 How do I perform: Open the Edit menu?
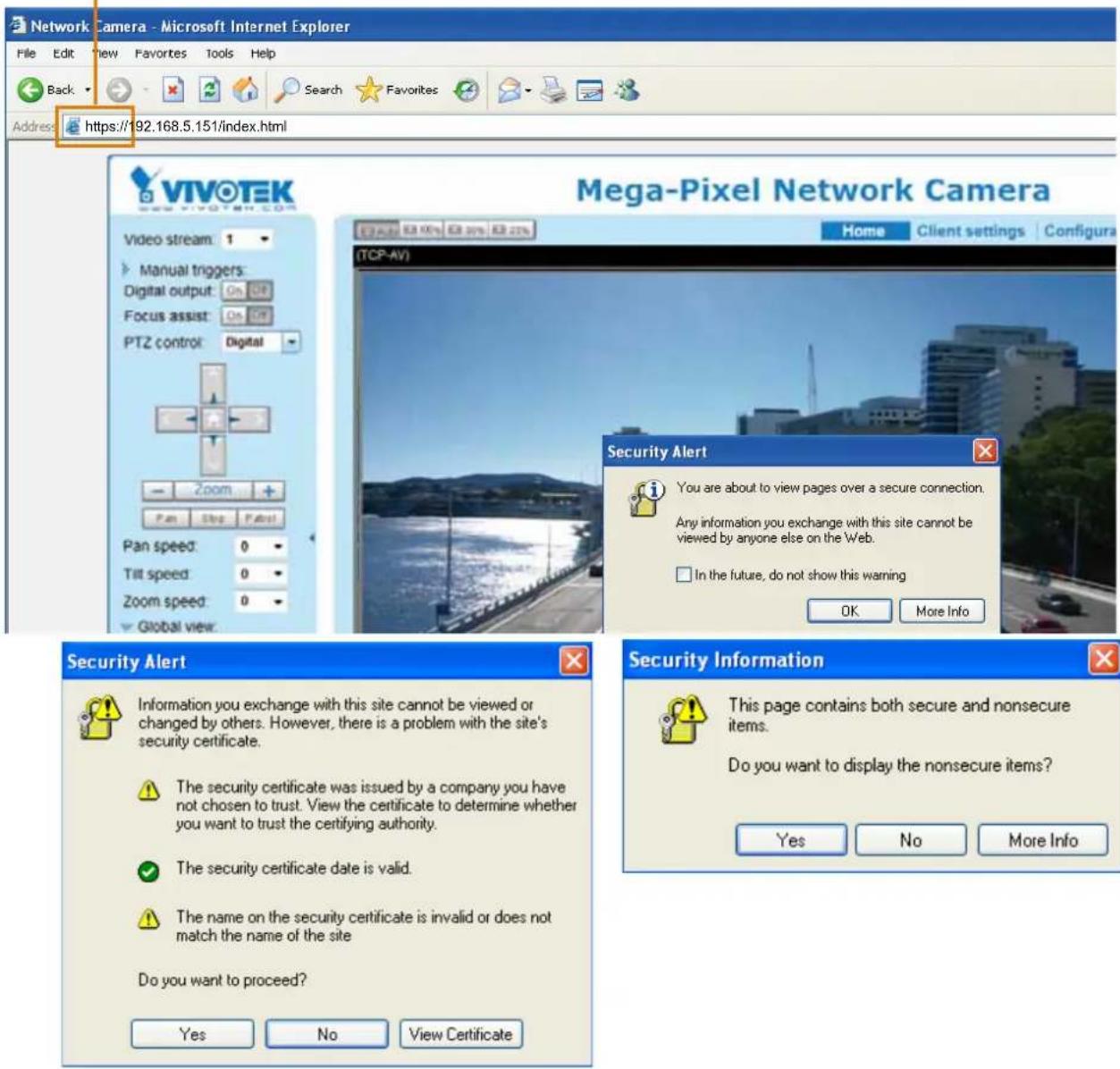[x=63, y=54]
